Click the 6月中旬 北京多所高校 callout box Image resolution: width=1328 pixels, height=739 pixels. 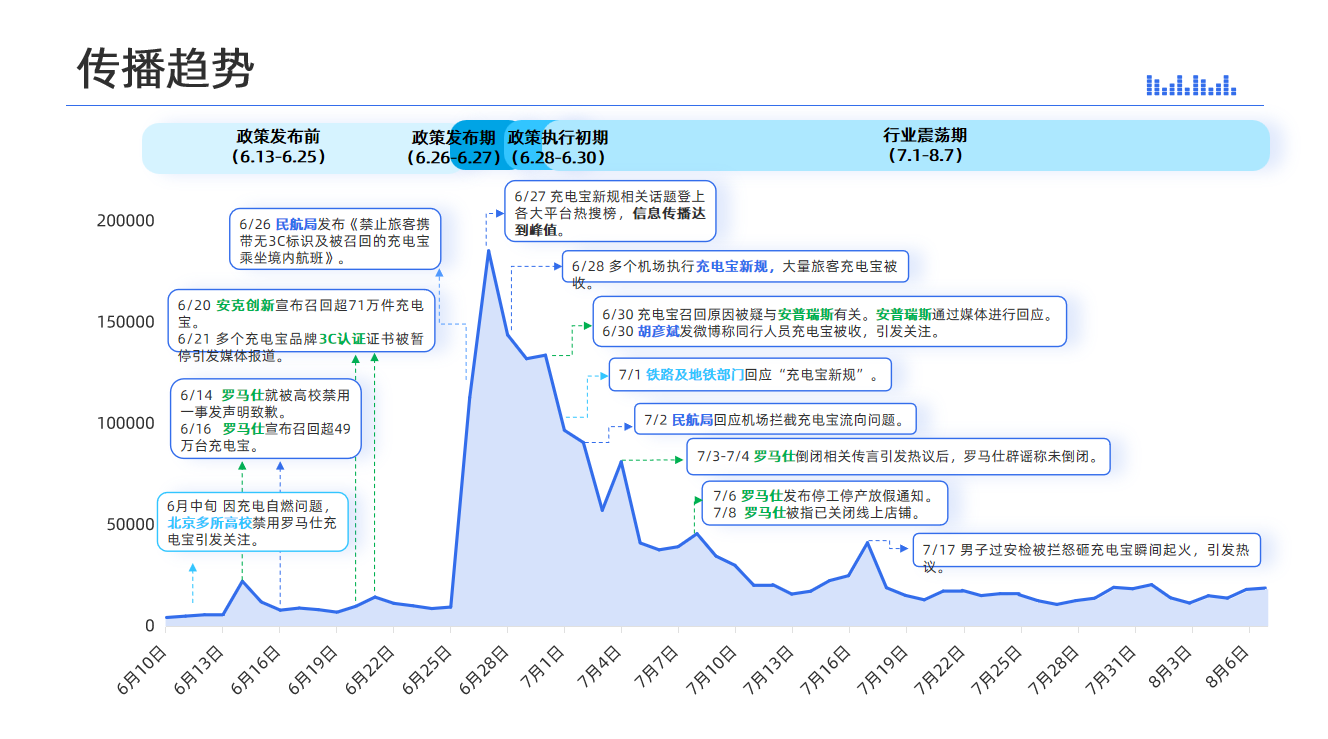click(252, 522)
